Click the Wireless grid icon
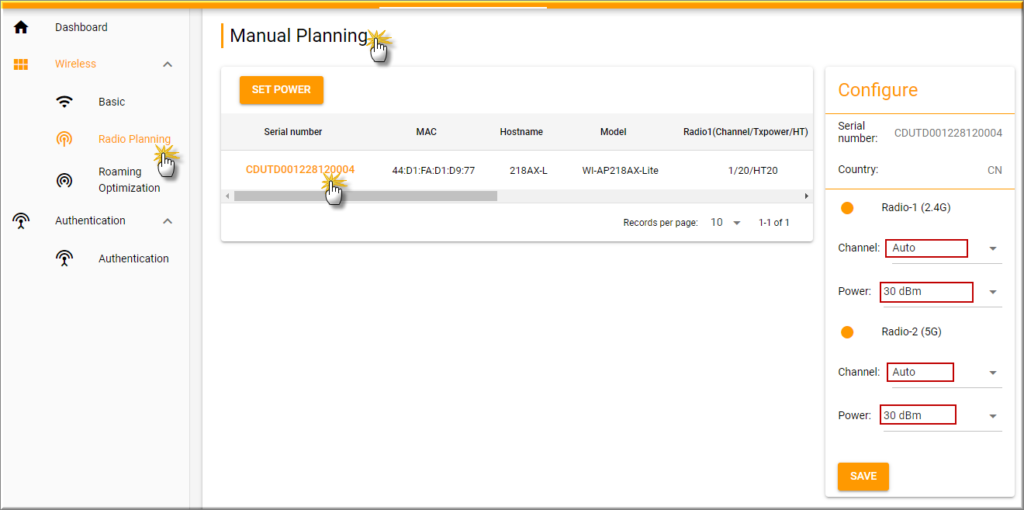Screen dimensions: 1024x510 tap(20, 64)
